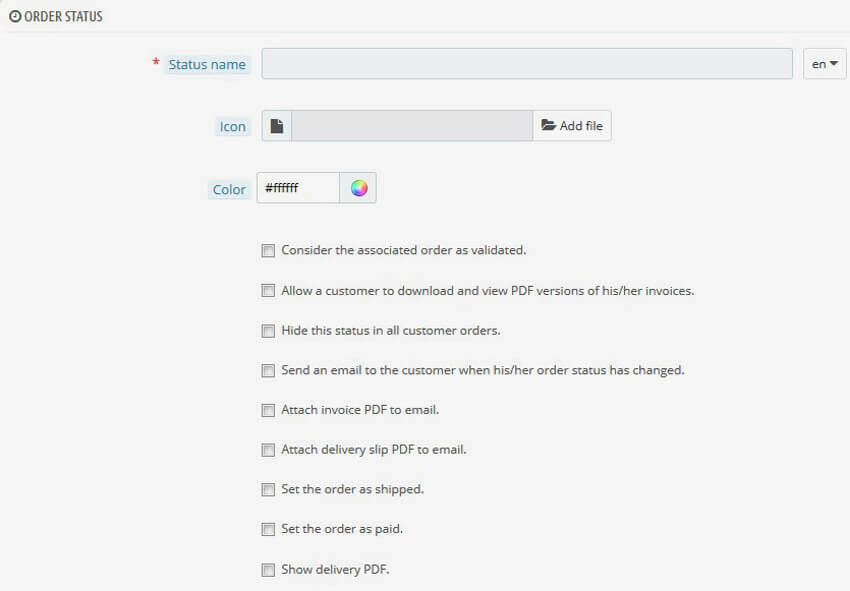Enable "Consider the associated order as validated"
The height and width of the screenshot is (591, 850).
(268, 250)
